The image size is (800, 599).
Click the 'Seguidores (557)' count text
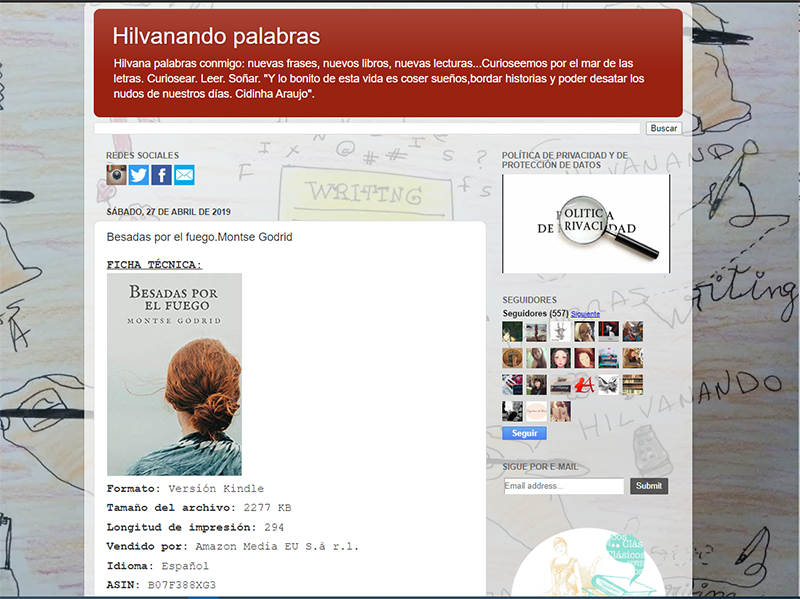535,313
